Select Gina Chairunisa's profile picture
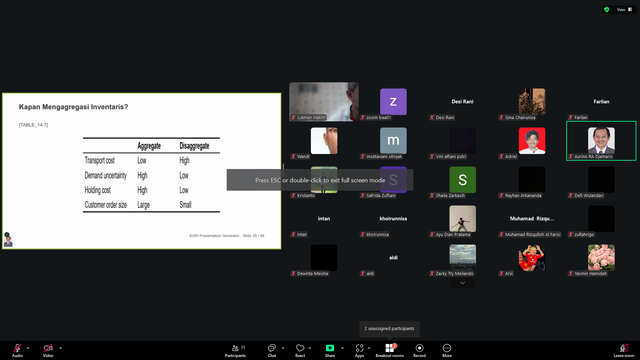Viewport: 640px width, 360px height. (532, 102)
